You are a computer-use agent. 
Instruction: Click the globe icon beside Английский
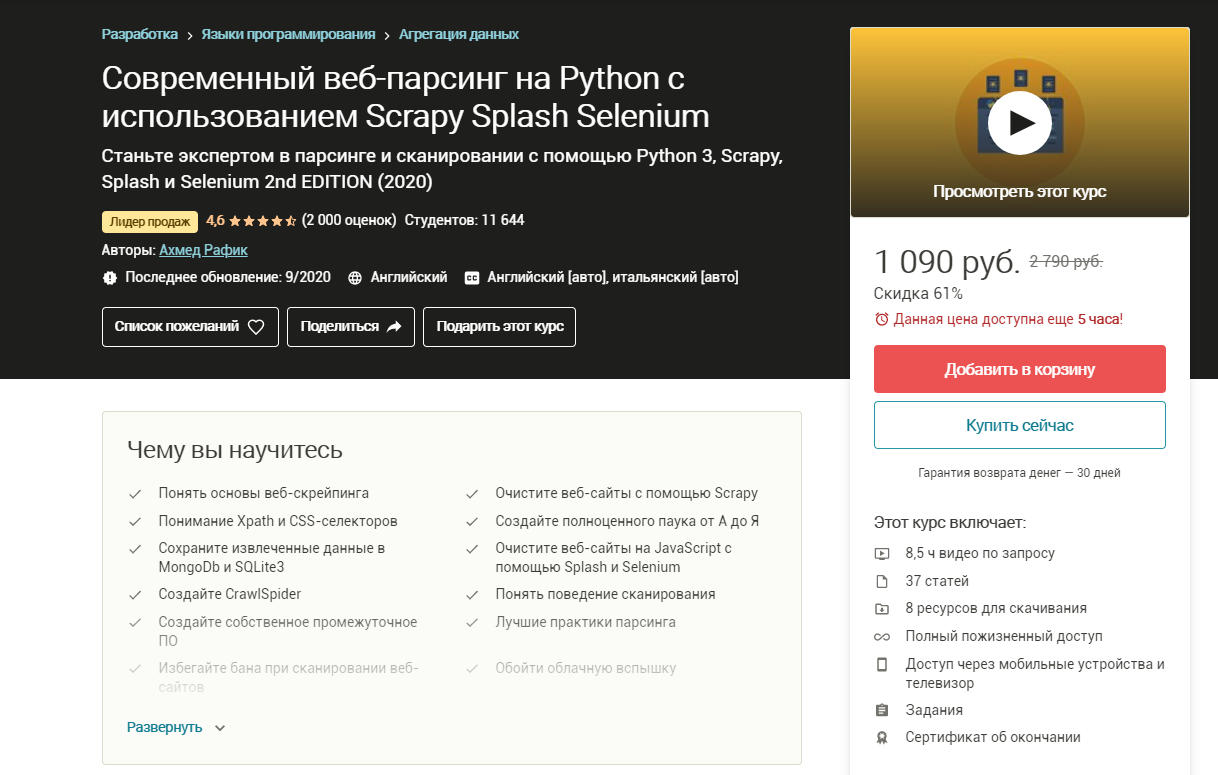pos(354,278)
